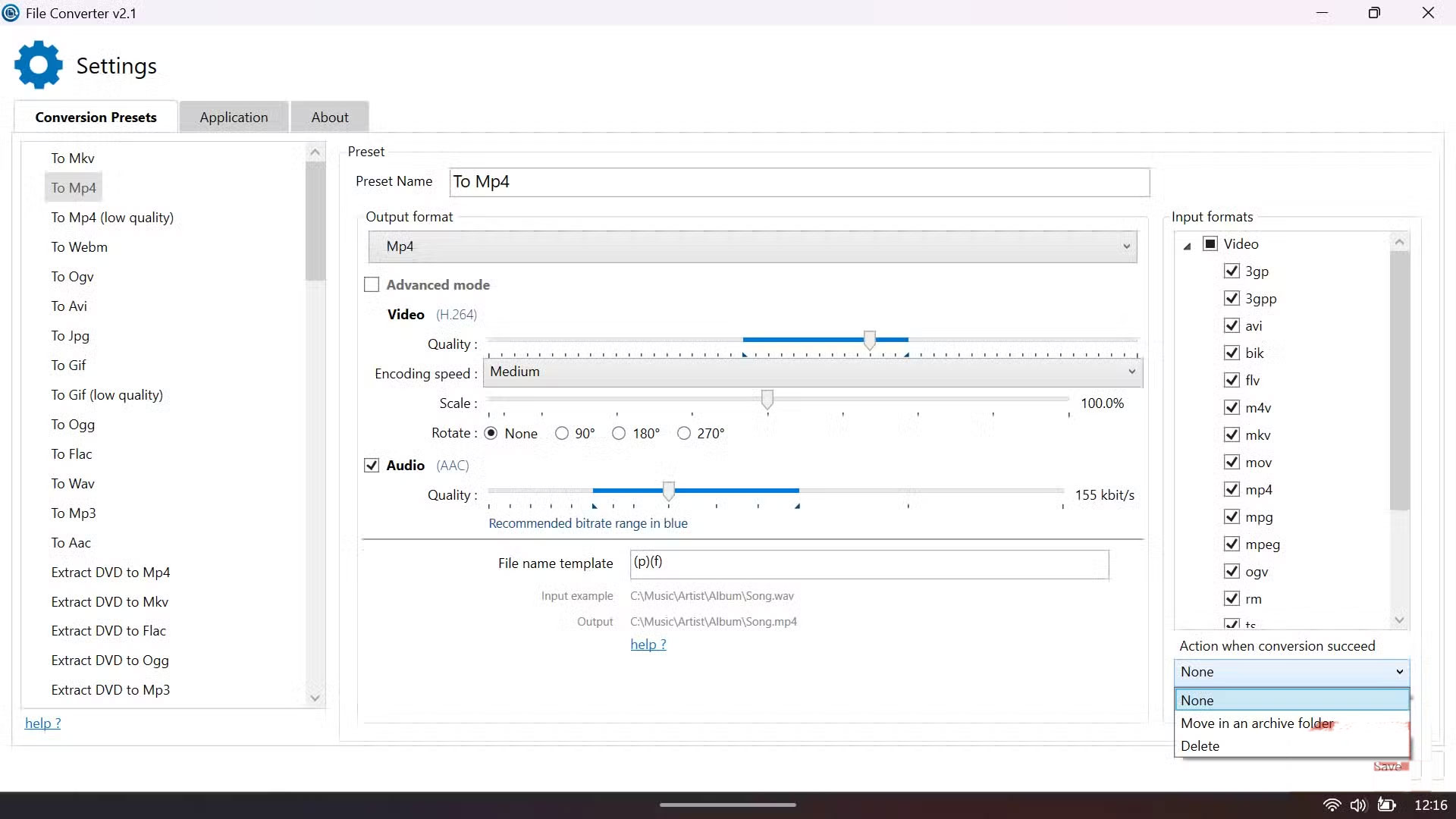Uncheck the Audio (AAC) checkbox

tap(372, 466)
